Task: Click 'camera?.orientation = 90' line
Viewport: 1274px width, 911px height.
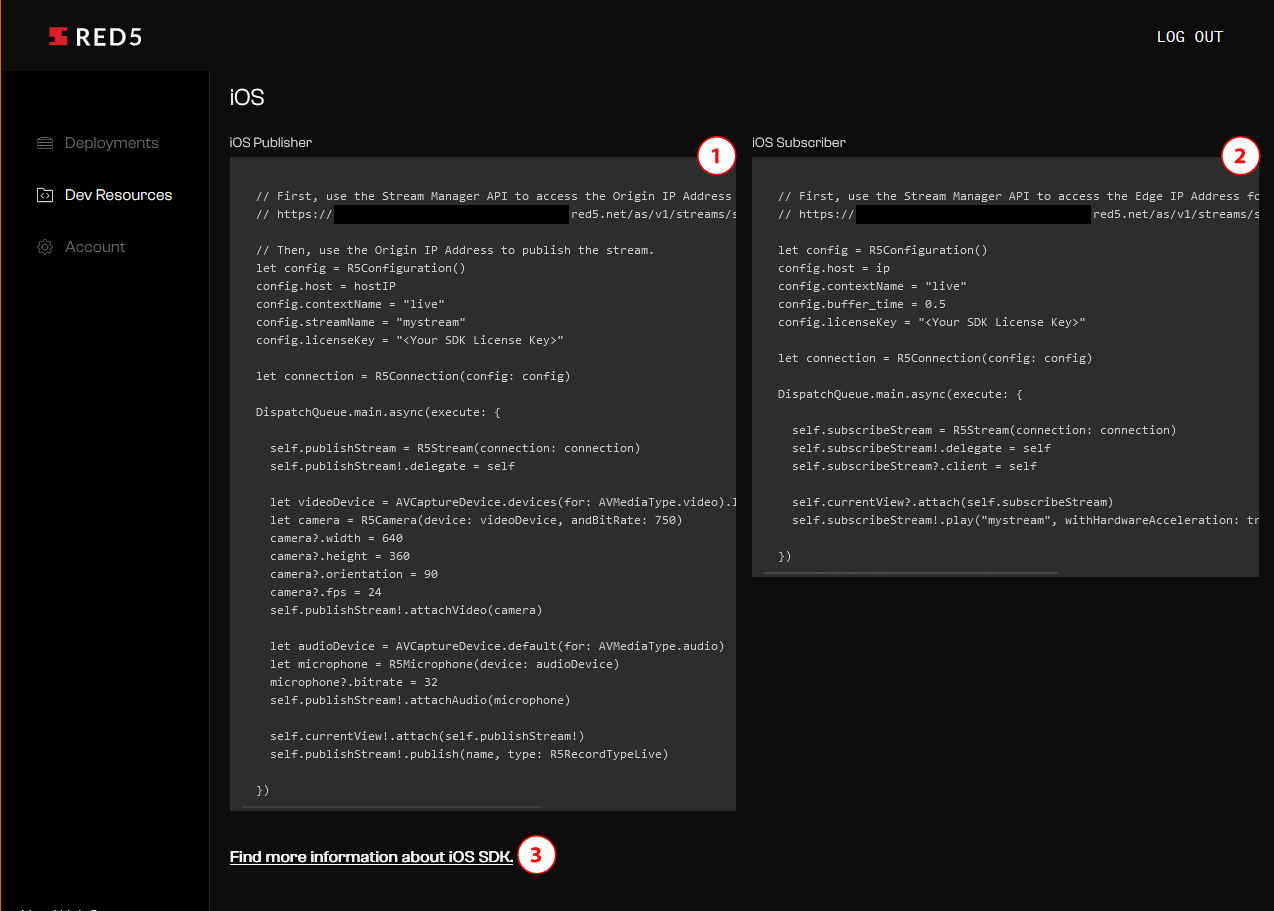Action: (354, 574)
